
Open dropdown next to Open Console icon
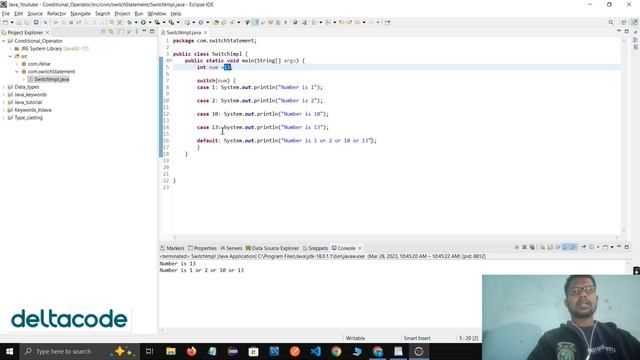click(612, 247)
